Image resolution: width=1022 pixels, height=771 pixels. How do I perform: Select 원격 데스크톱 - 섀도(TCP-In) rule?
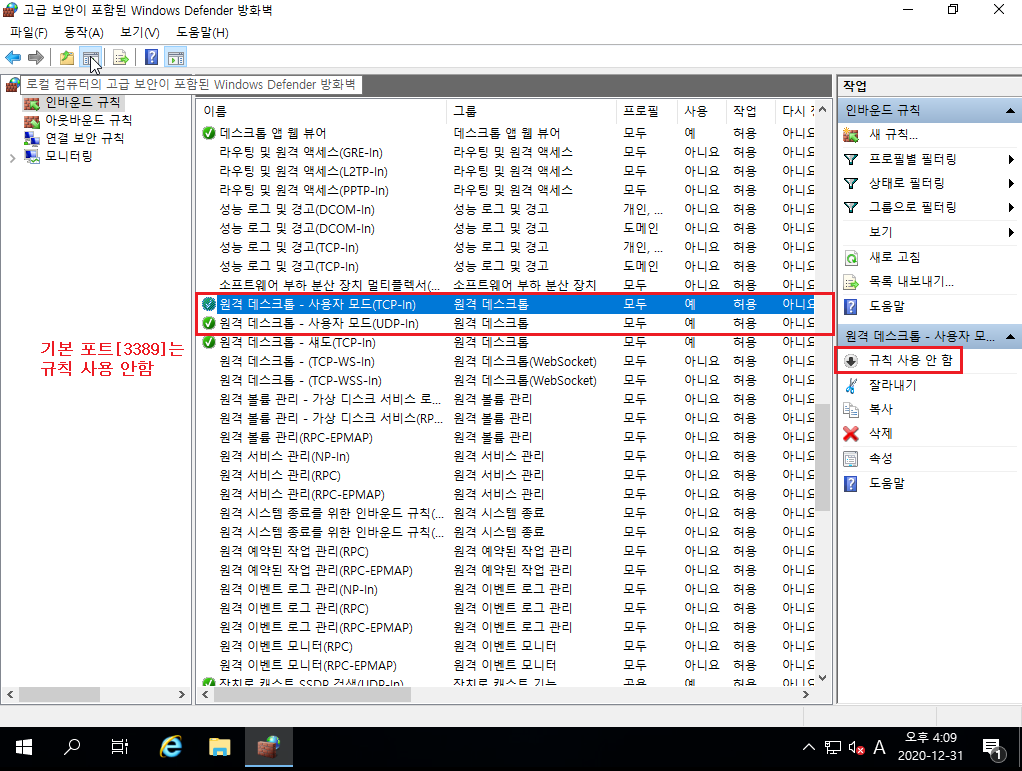[x=506, y=342]
